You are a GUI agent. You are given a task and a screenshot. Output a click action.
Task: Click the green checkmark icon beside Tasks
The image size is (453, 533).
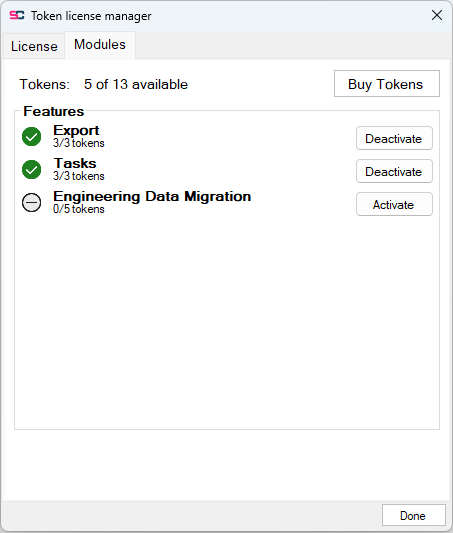(x=32, y=170)
